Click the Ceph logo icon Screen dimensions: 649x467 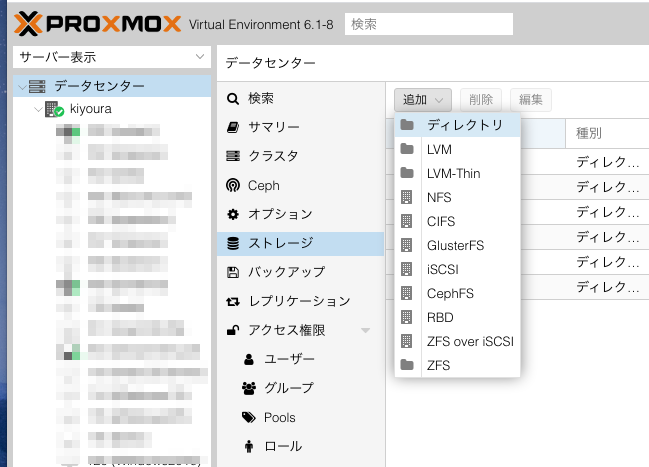(x=233, y=185)
